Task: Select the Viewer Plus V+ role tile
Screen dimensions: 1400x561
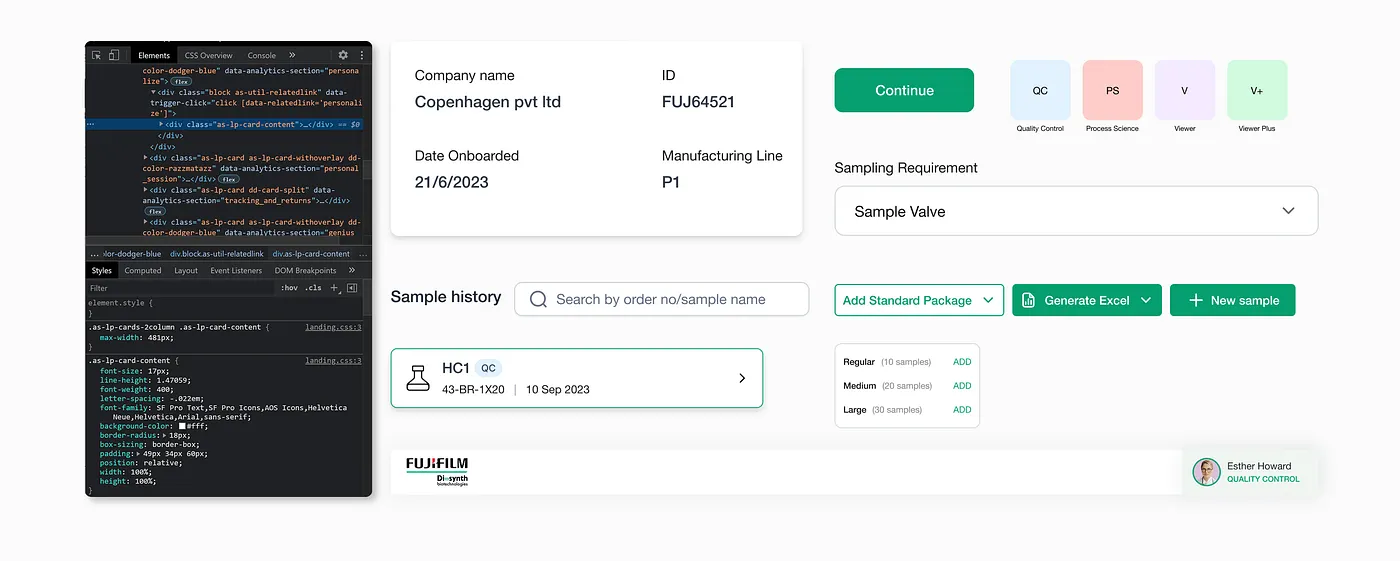Action: point(1256,90)
